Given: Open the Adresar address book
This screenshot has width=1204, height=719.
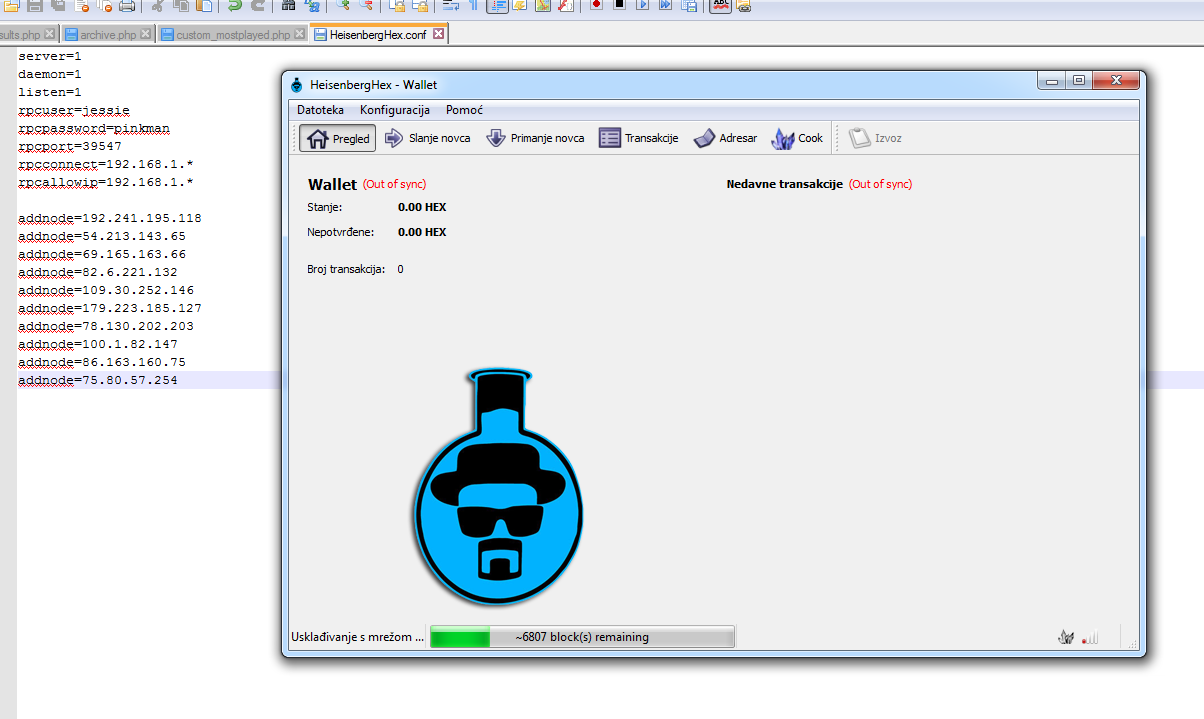Looking at the screenshot, I should [x=725, y=138].
